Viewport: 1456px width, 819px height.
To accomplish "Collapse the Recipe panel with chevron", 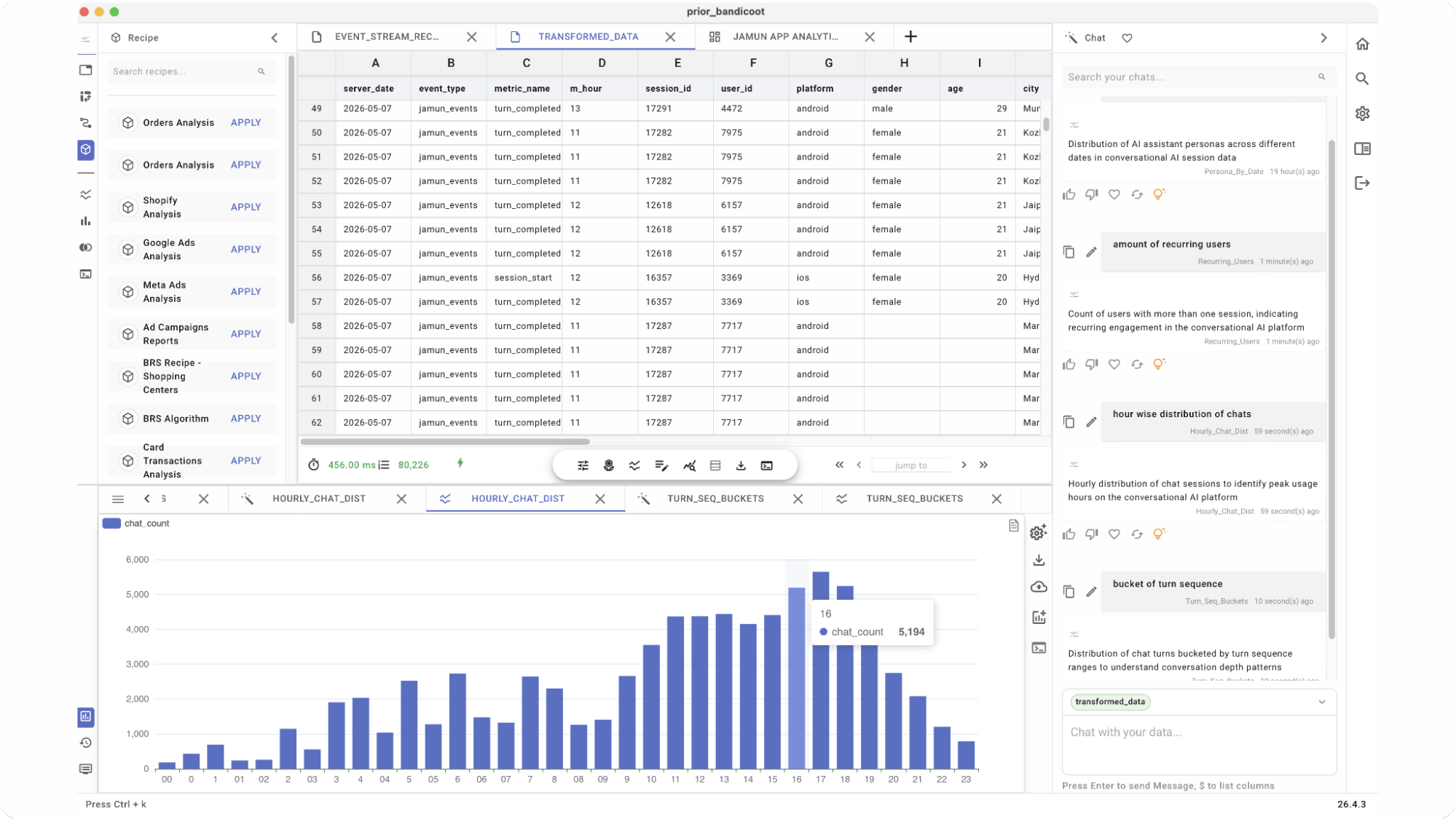I will coord(275,38).
